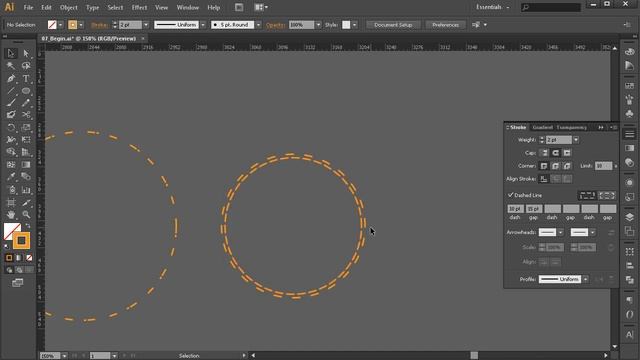Open the Layers panel icon in right dock
The width and height of the screenshot is (640, 360).
click(x=629, y=217)
